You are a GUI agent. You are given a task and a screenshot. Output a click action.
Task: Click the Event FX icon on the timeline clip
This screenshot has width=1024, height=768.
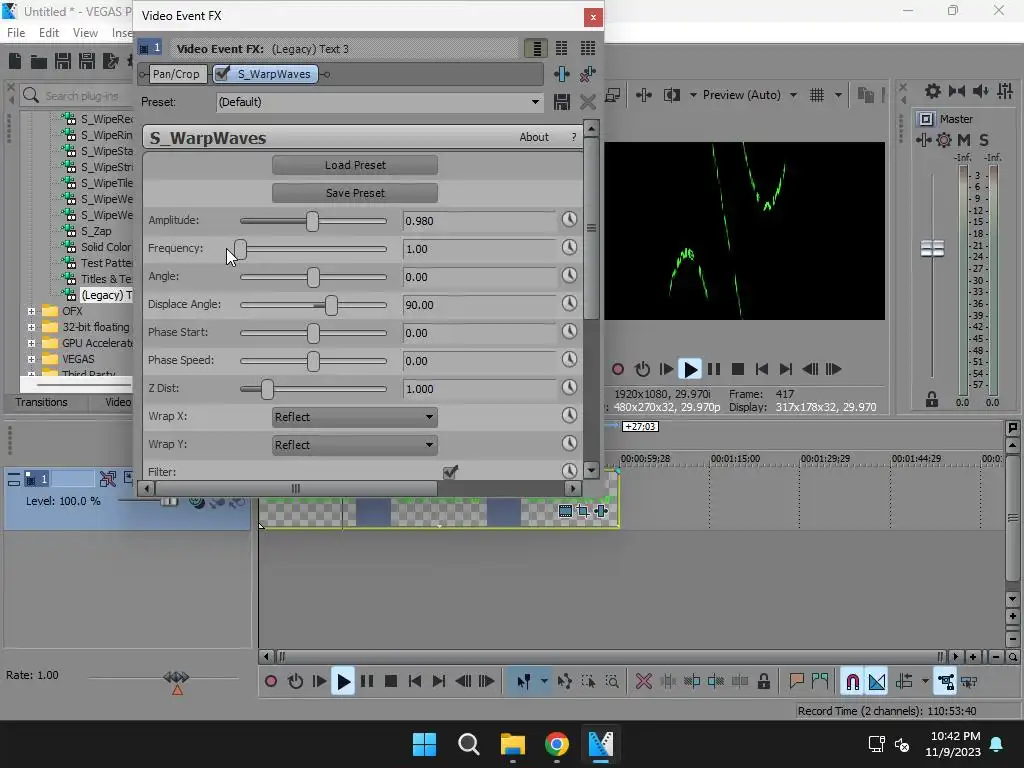pyautogui.click(x=601, y=511)
